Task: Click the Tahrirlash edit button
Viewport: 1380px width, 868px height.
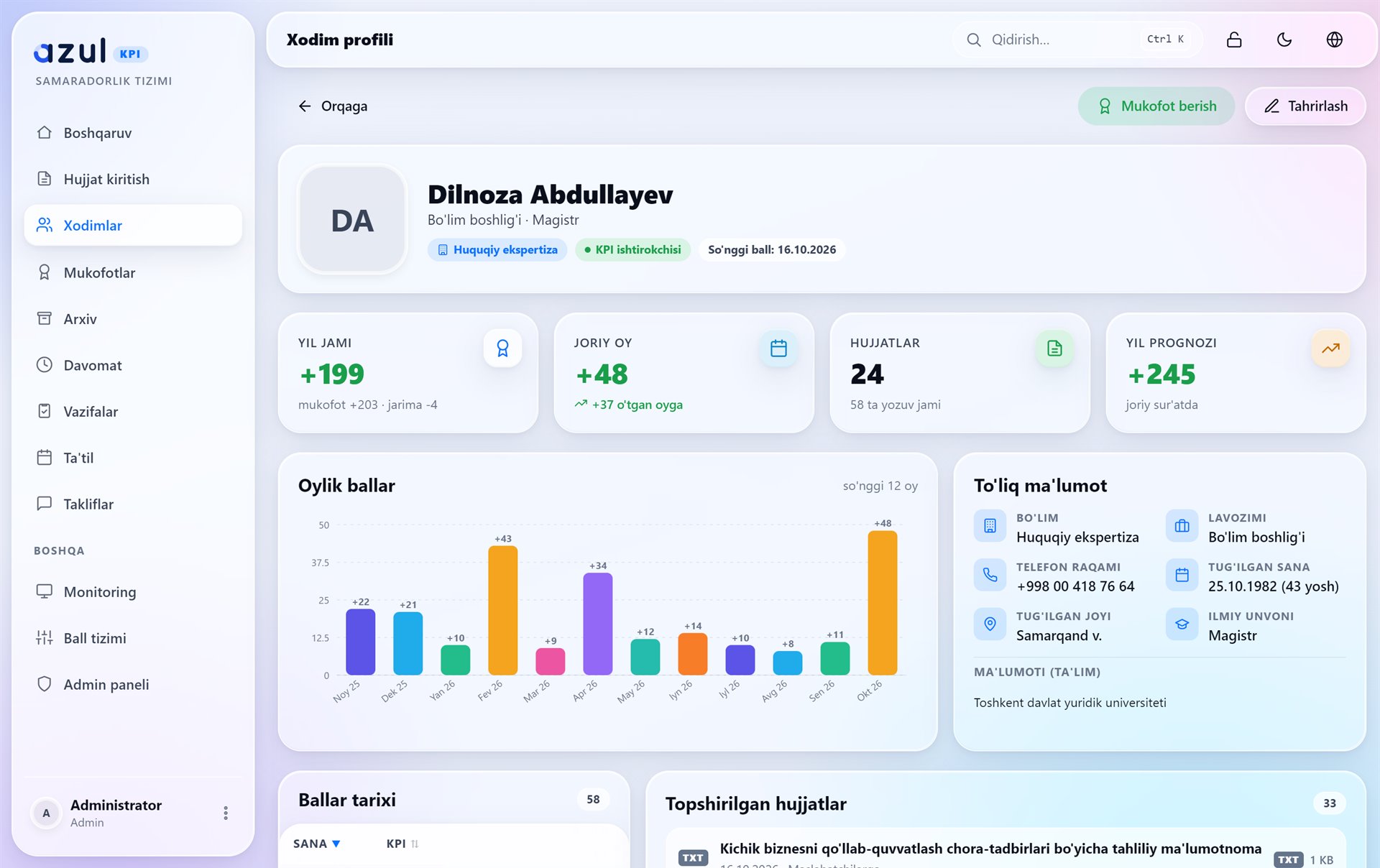Action: 1305,106
